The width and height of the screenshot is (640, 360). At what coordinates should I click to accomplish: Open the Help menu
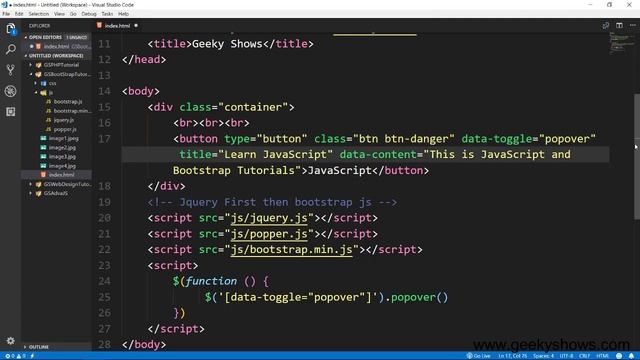(x=123, y=14)
